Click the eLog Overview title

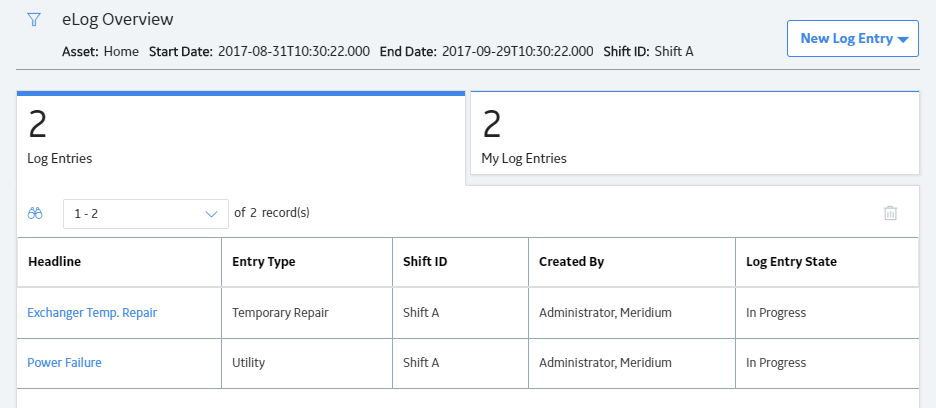(x=118, y=19)
